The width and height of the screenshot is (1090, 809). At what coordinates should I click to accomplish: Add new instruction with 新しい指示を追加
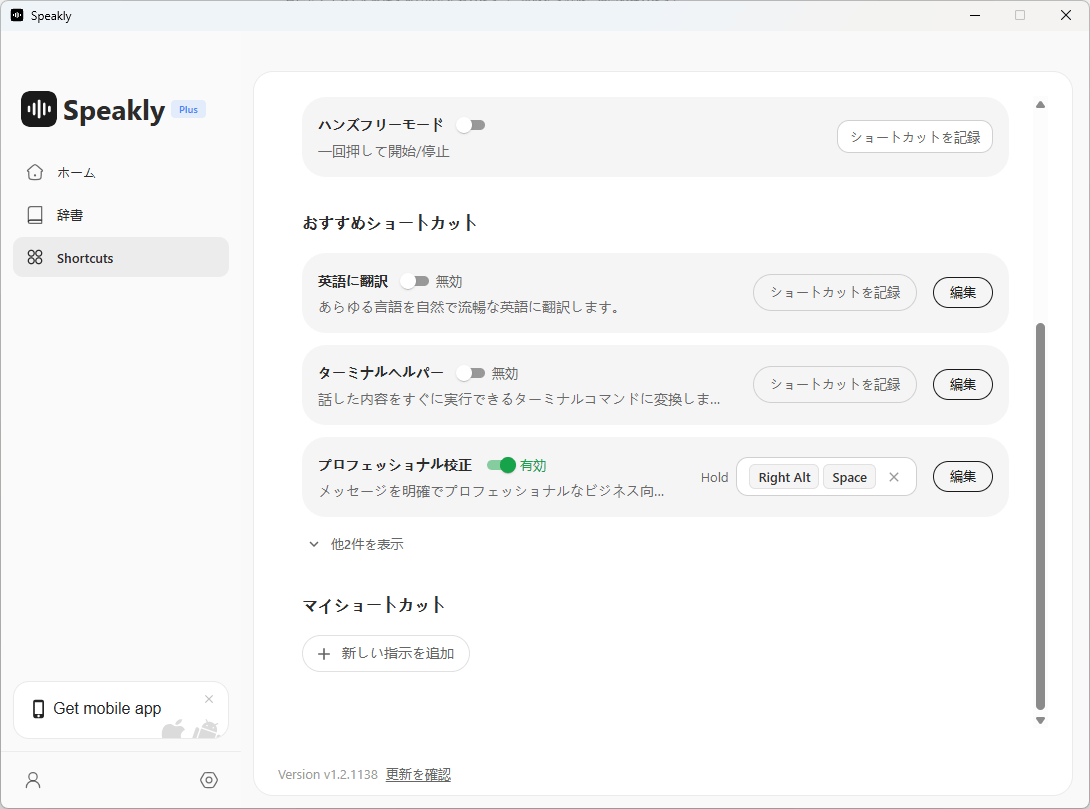tap(386, 654)
